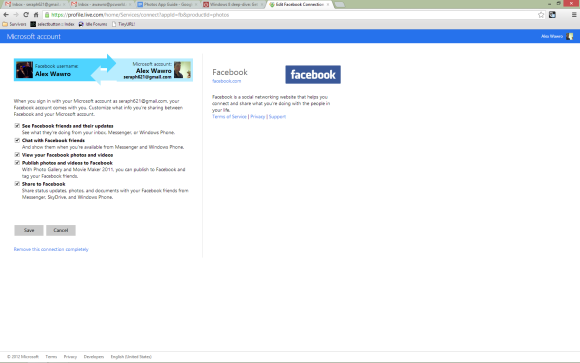
Task: Open the user name in the header
Action: click(x=552, y=36)
